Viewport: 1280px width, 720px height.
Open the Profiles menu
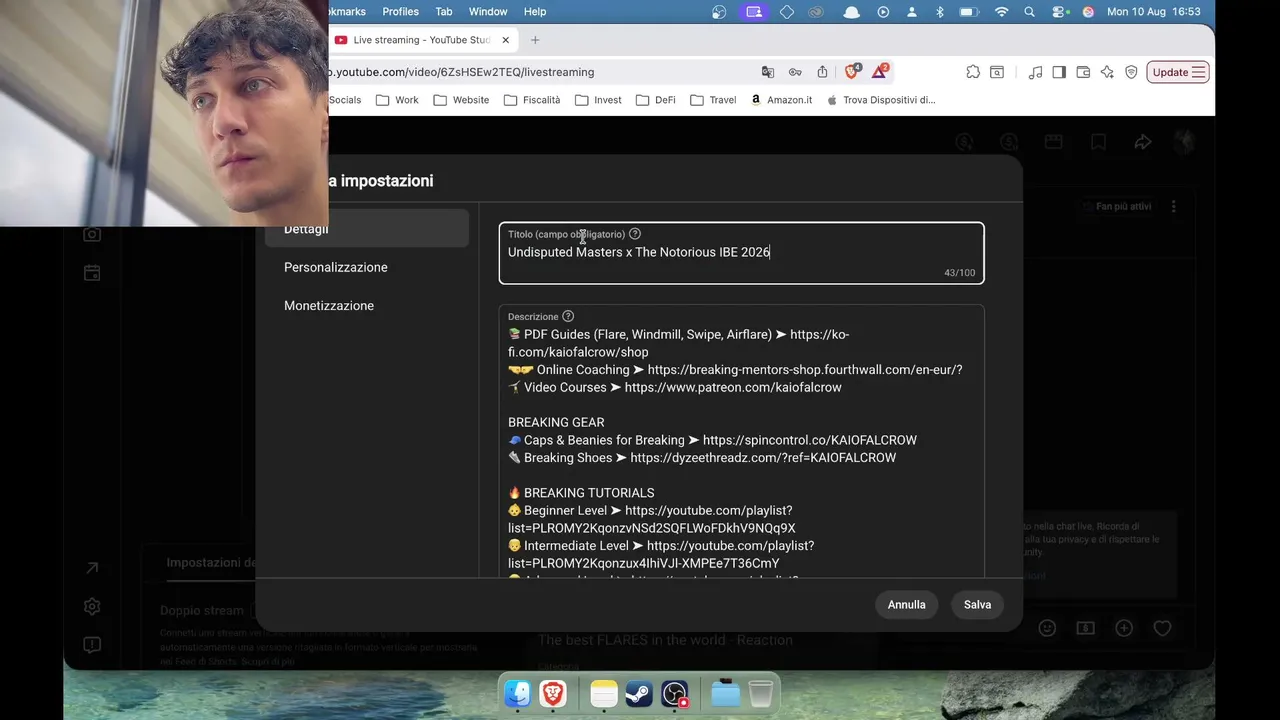(x=400, y=12)
